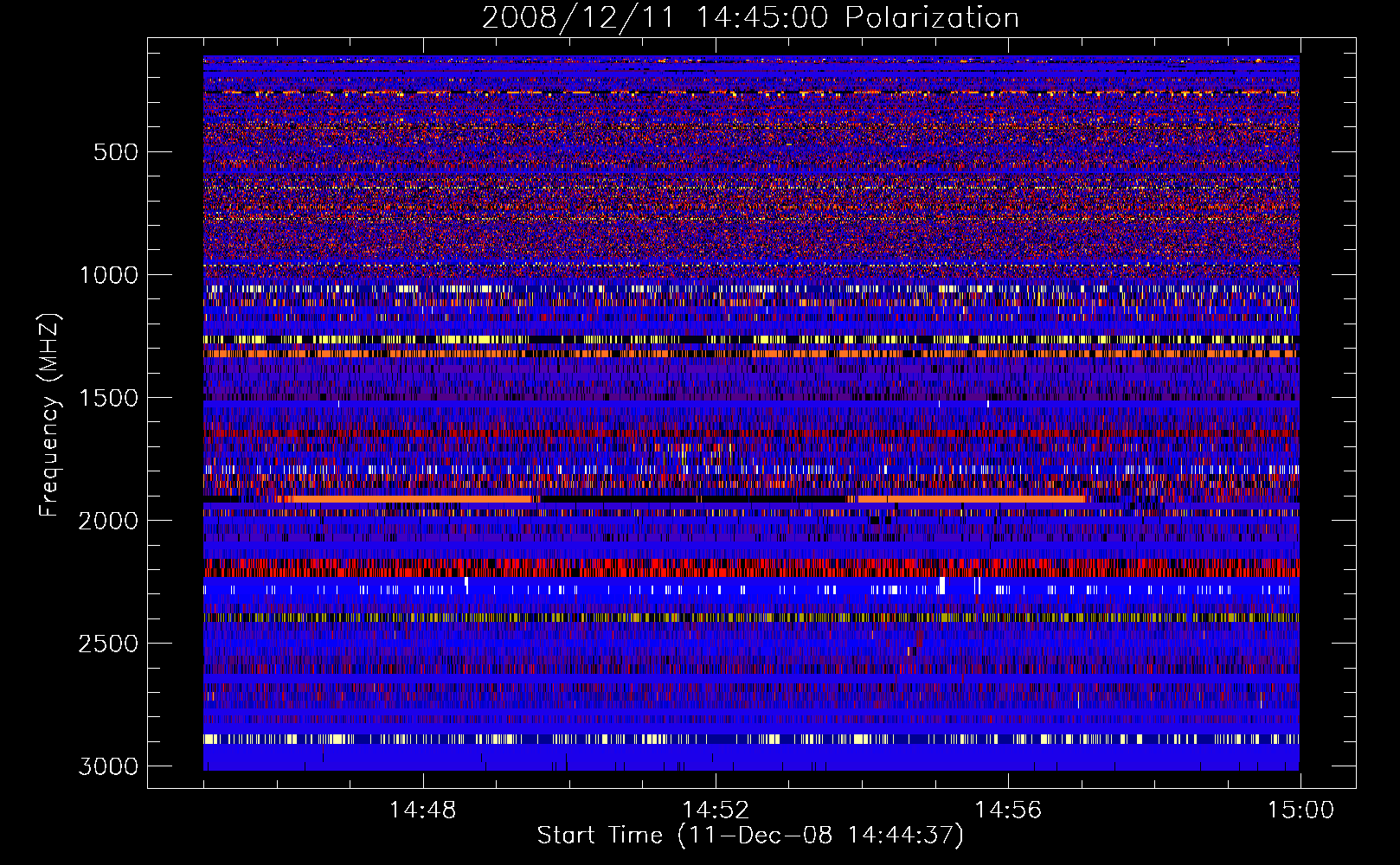This screenshot has width=1400, height=865.
Task: Click the 1500 frequency tick label
Action: pos(109,398)
